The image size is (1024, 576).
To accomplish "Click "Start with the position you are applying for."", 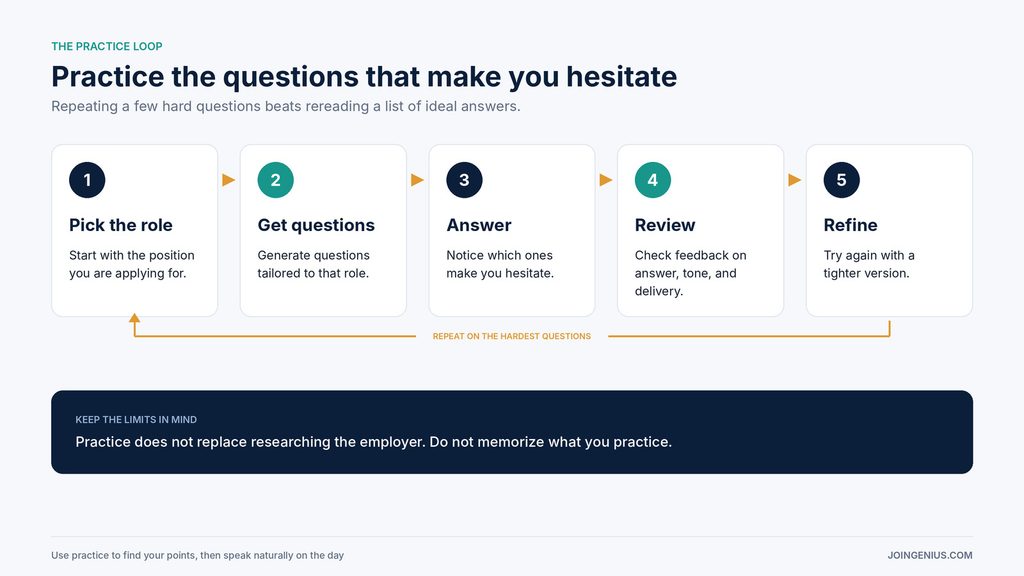I will 132,264.
